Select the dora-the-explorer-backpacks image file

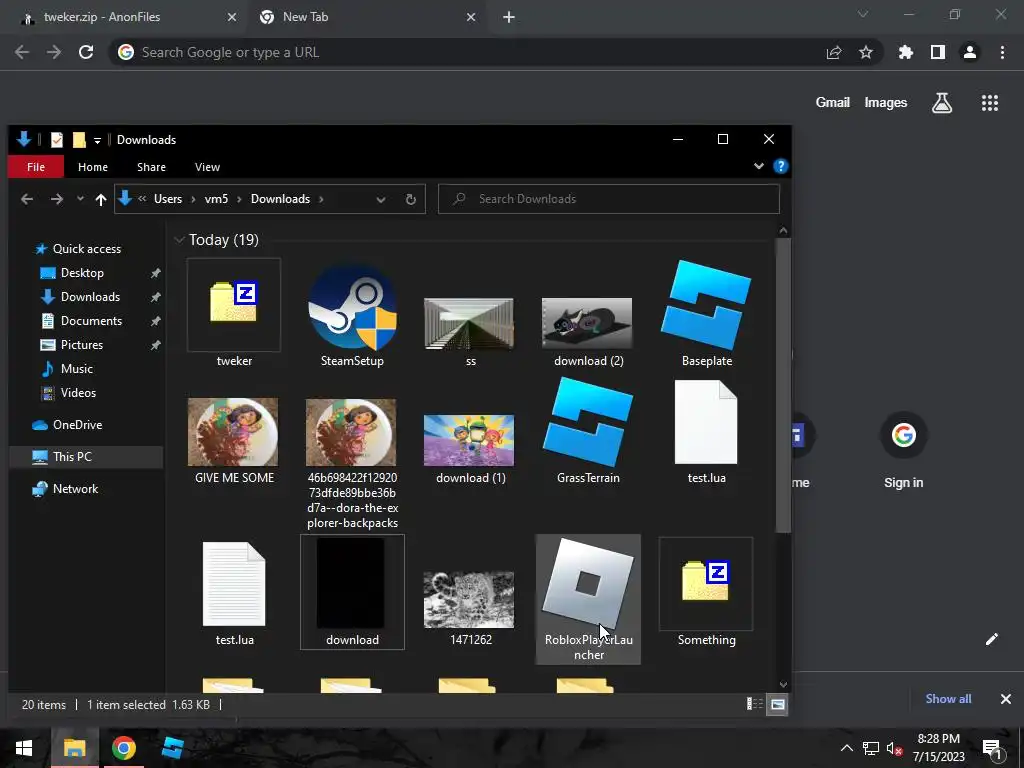(x=352, y=462)
